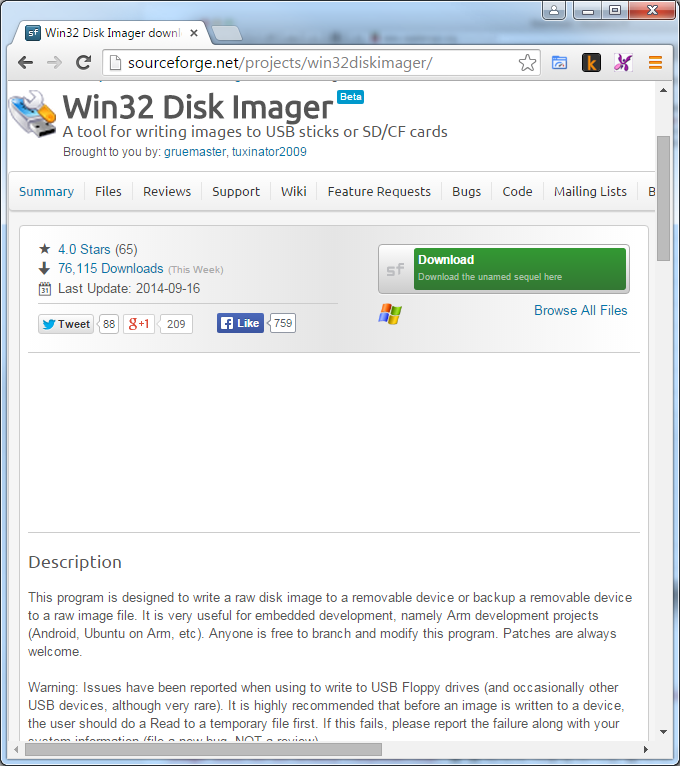Click the orange K extension icon
680x766 pixels.
pos(591,63)
